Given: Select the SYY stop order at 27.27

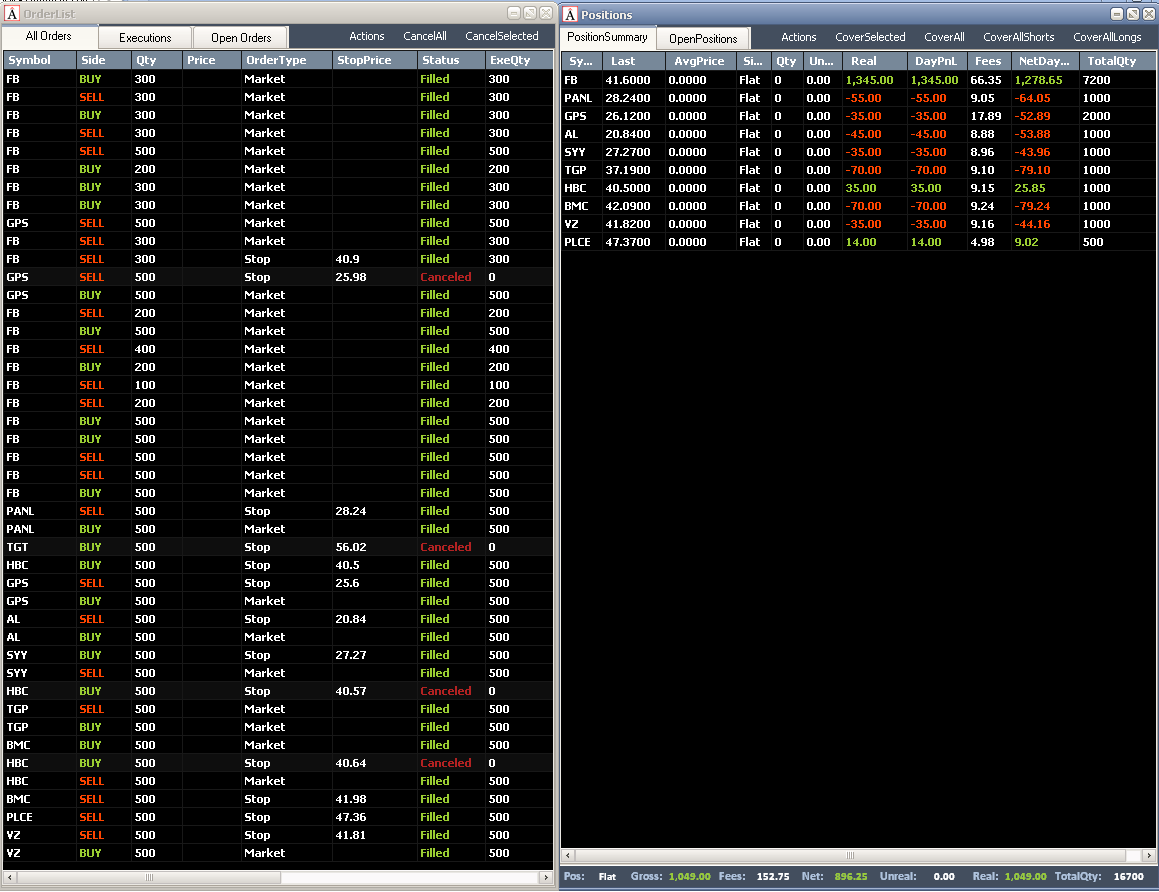Looking at the screenshot, I should pos(278,655).
